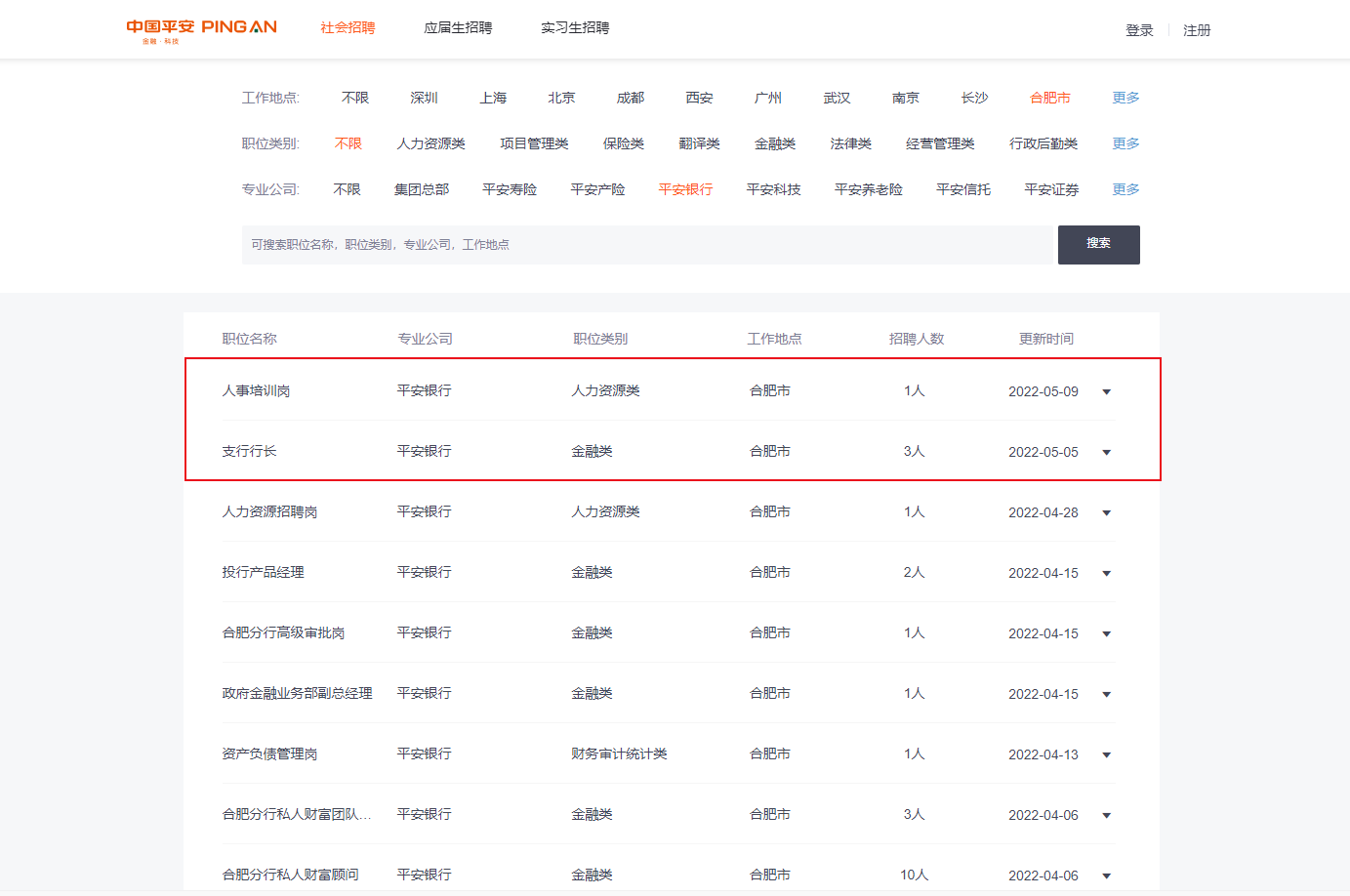
Task: Expand the 合肥分行高级审批岗 job row arrow
Action: click(x=1106, y=634)
